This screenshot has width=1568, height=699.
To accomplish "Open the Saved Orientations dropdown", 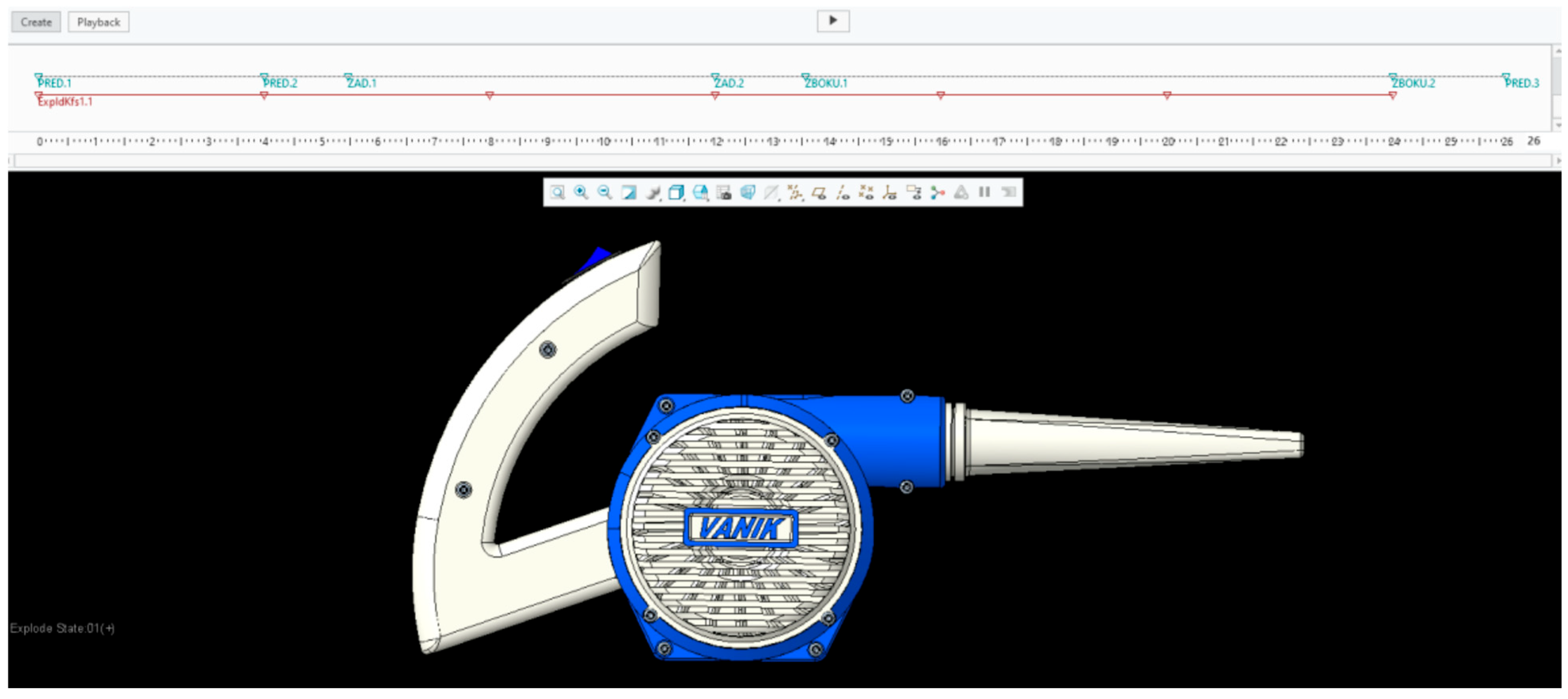I will pos(700,193).
